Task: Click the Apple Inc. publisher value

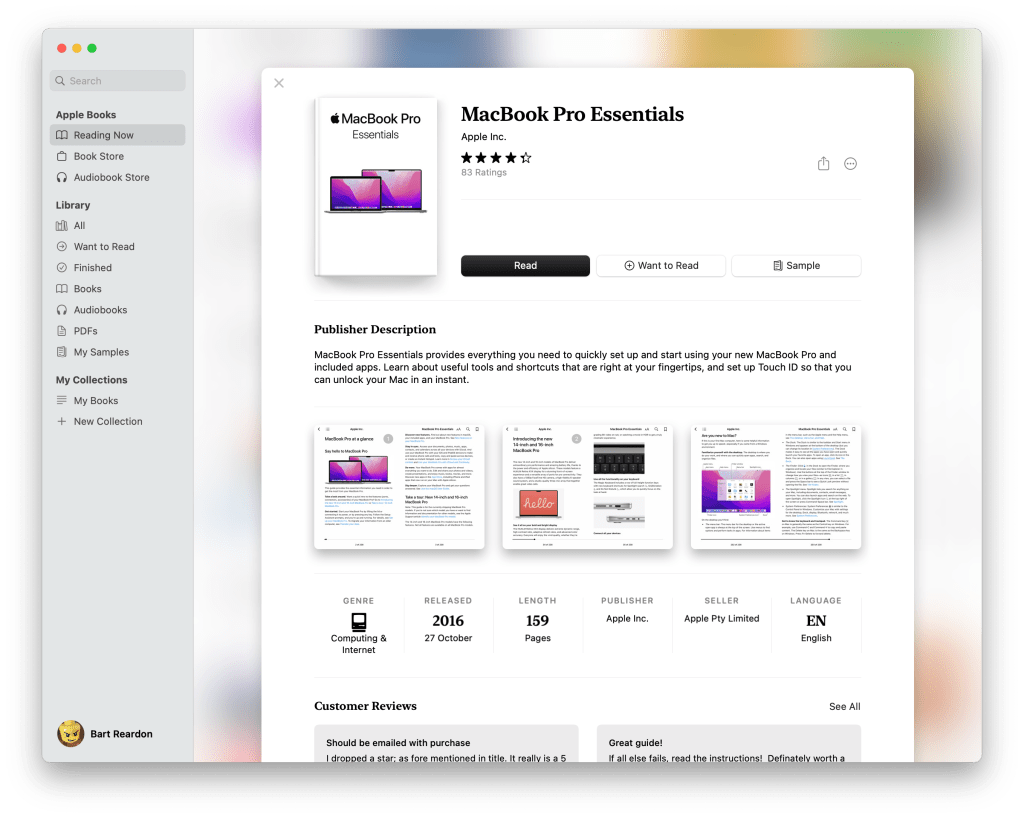Action: [627, 618]
